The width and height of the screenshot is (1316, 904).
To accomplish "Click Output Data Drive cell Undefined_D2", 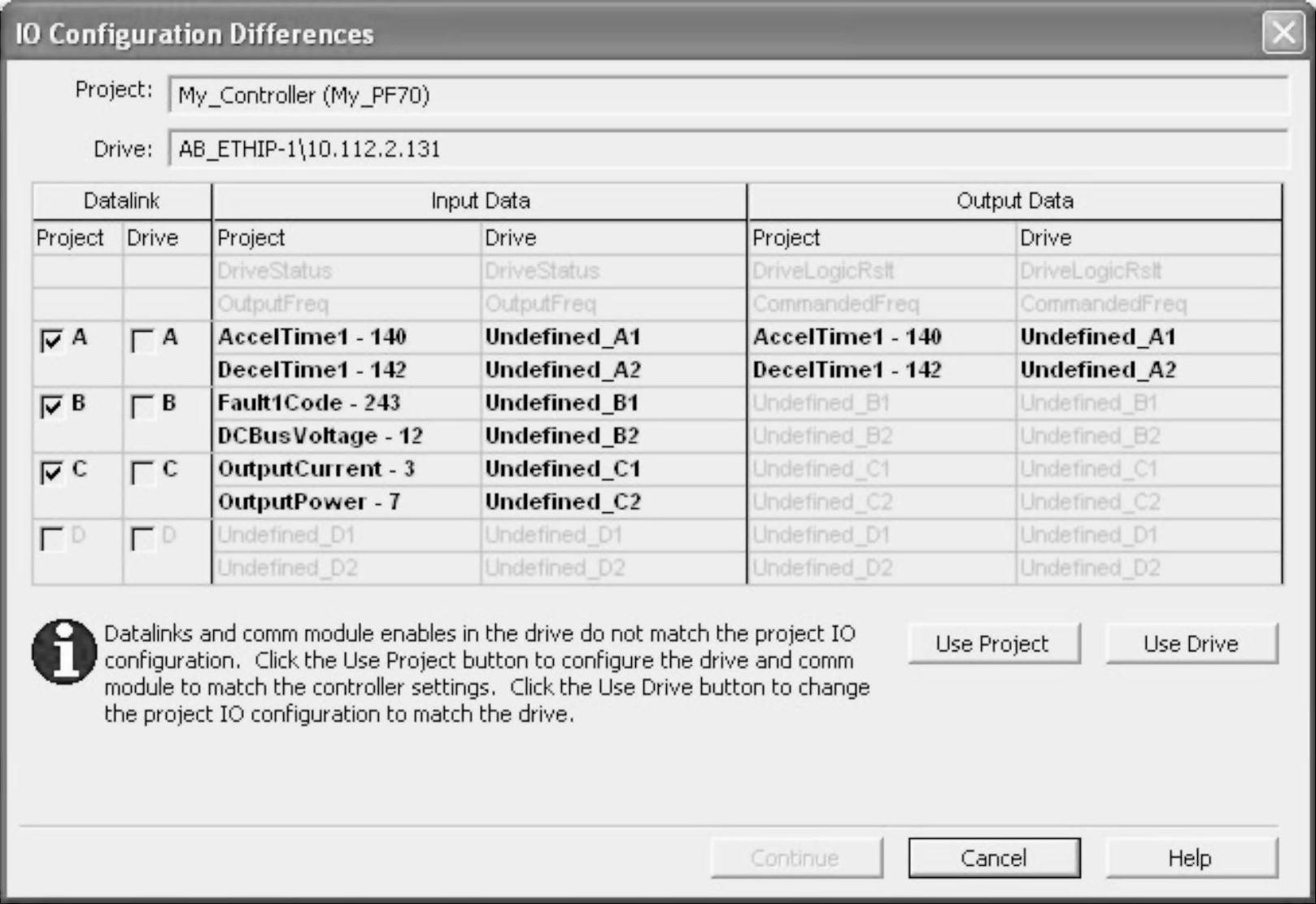I will coord(1149,568).
